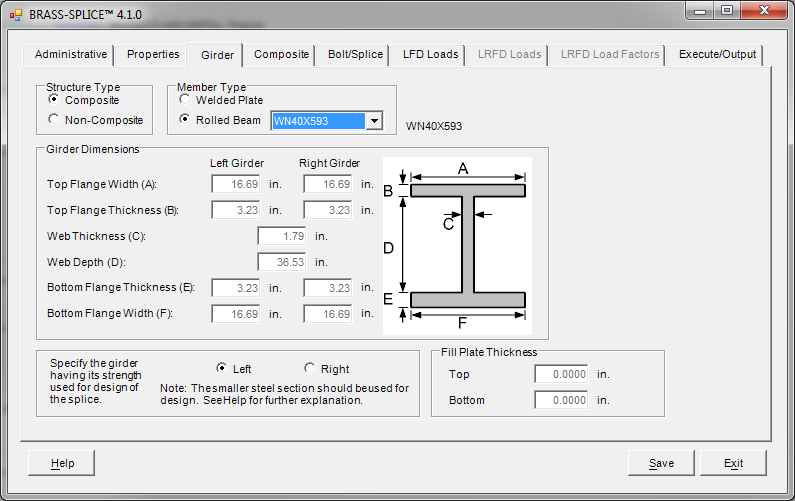Screen dimensions: 795x501
Task: Click the Exit button
Action: tap(733, 463)
